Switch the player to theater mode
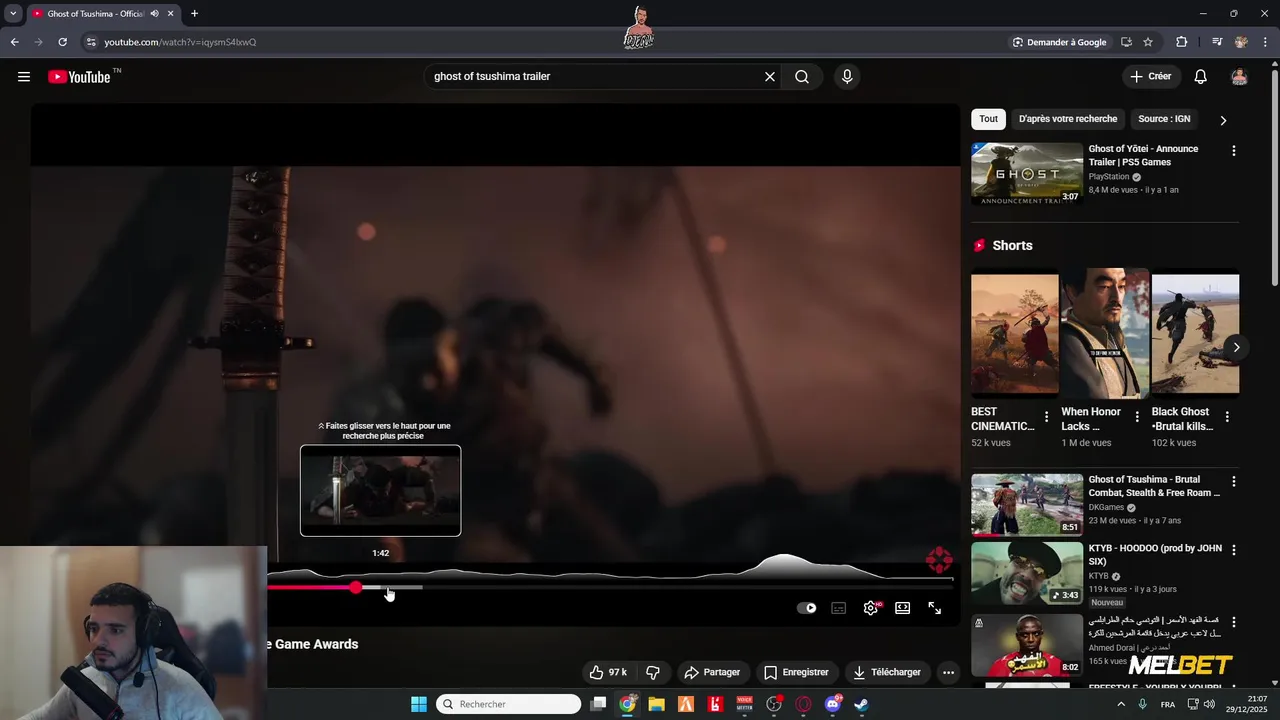Image resolution: width=1280 pixels, height=720 pixels. click(x=903, y=608)
